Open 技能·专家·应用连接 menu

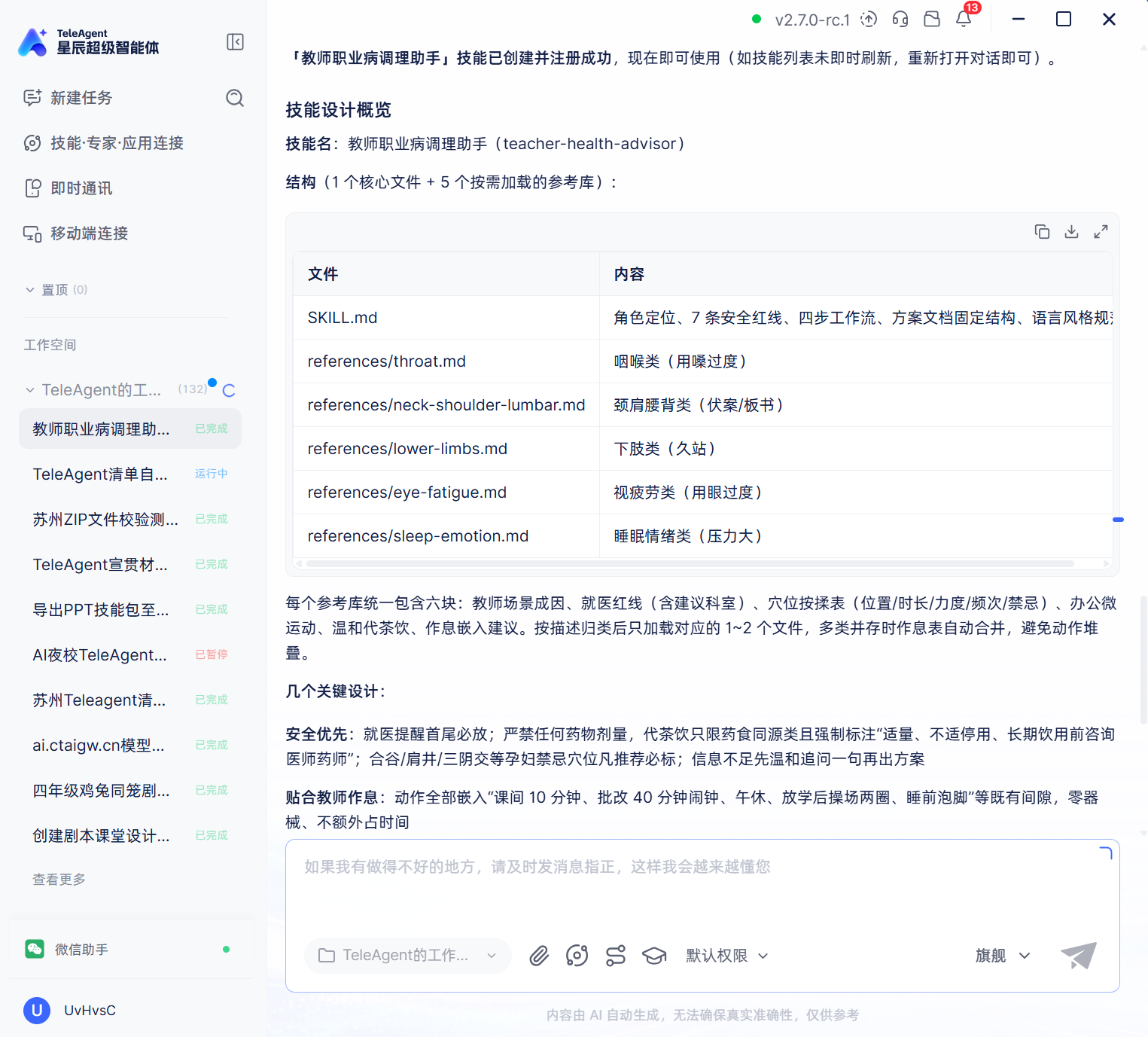tap(104, 143)
